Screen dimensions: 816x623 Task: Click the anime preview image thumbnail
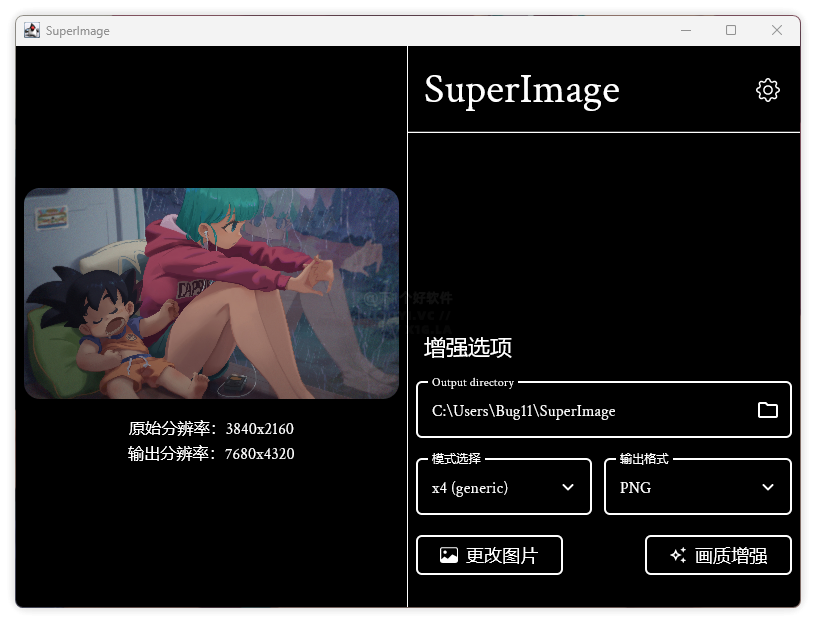[x=211, y=294]
